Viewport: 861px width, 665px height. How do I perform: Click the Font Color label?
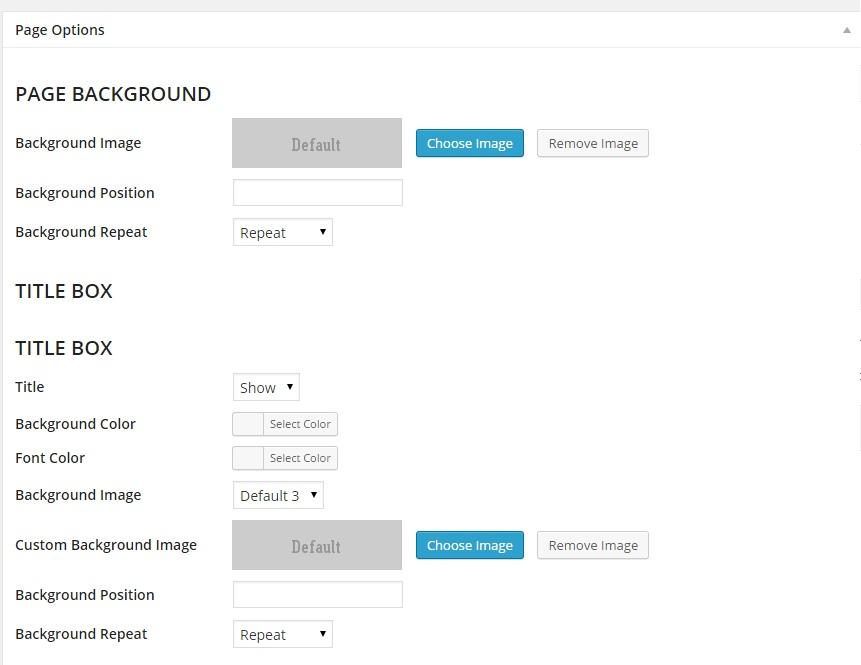click(50, 458)
